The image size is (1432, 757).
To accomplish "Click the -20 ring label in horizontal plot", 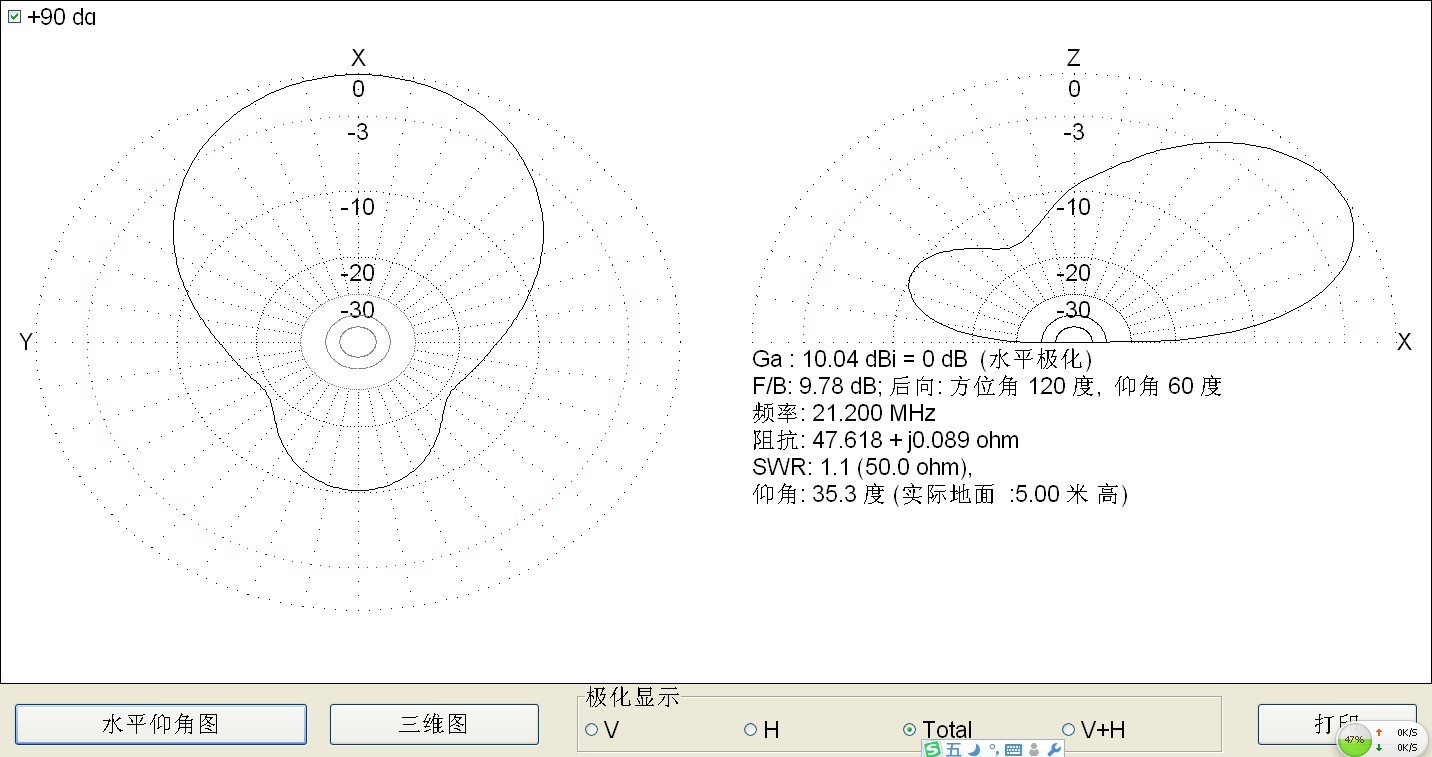I will coord(358,273).
